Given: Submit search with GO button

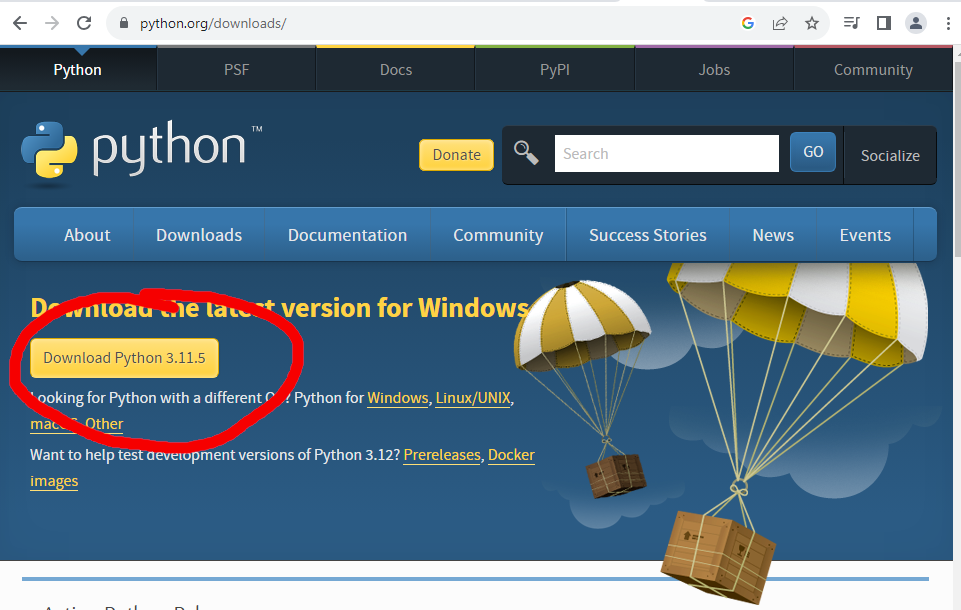Looking at the screenshot, I should point(813,151).
